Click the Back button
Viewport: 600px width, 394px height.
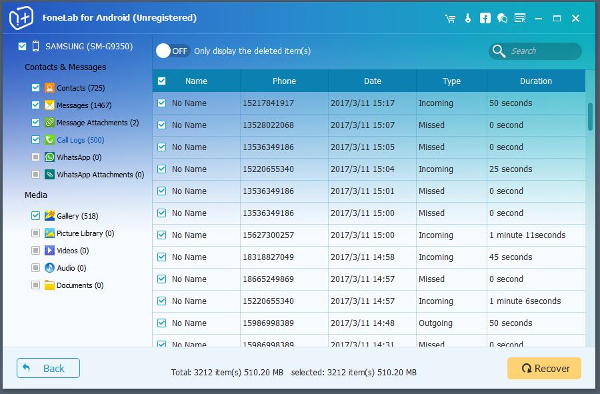coord(48,368)
